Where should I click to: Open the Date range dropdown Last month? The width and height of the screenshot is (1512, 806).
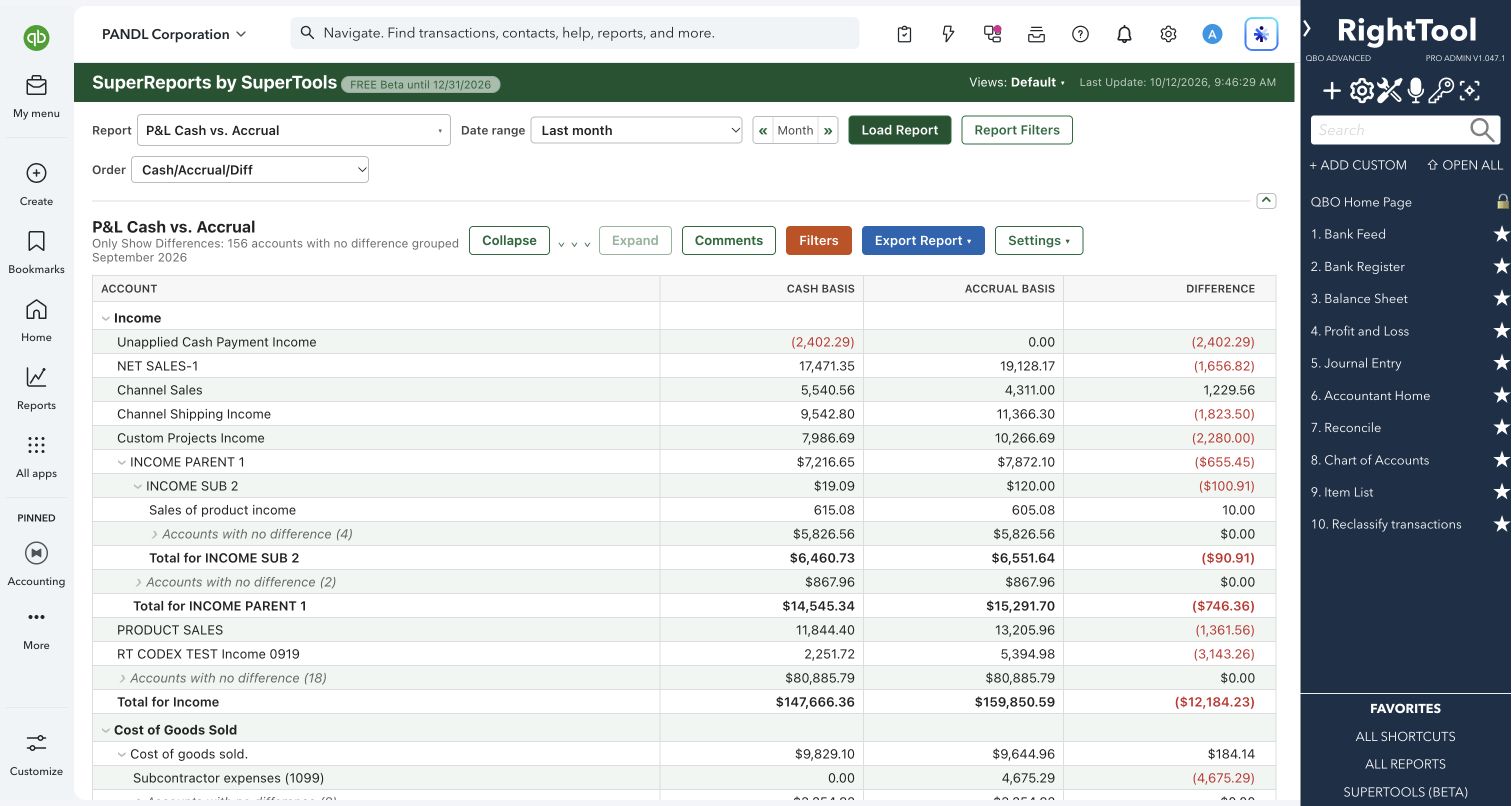[x=636, y=130]
